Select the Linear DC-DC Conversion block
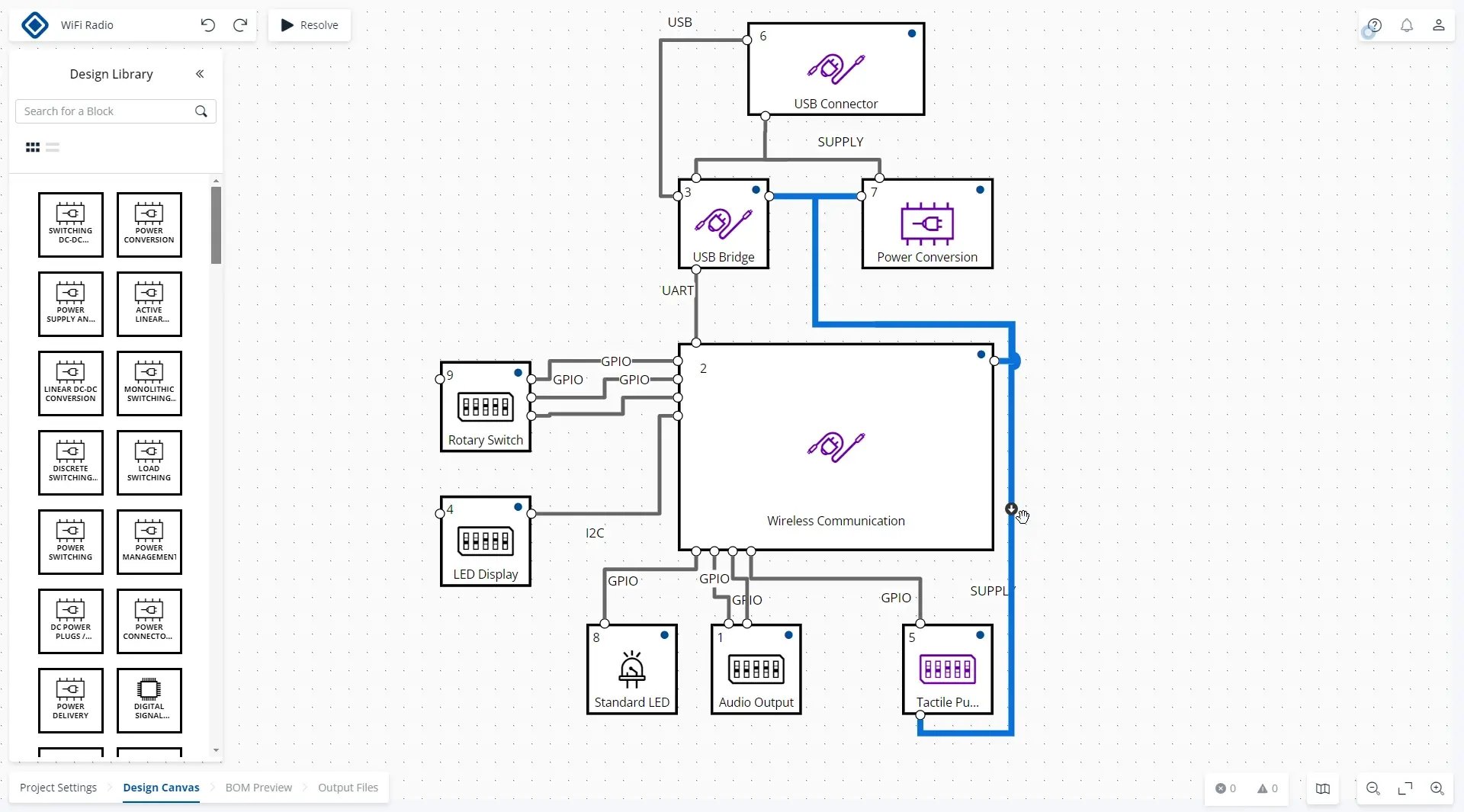This screenshot has width=1464, height=812. (71, 384)
